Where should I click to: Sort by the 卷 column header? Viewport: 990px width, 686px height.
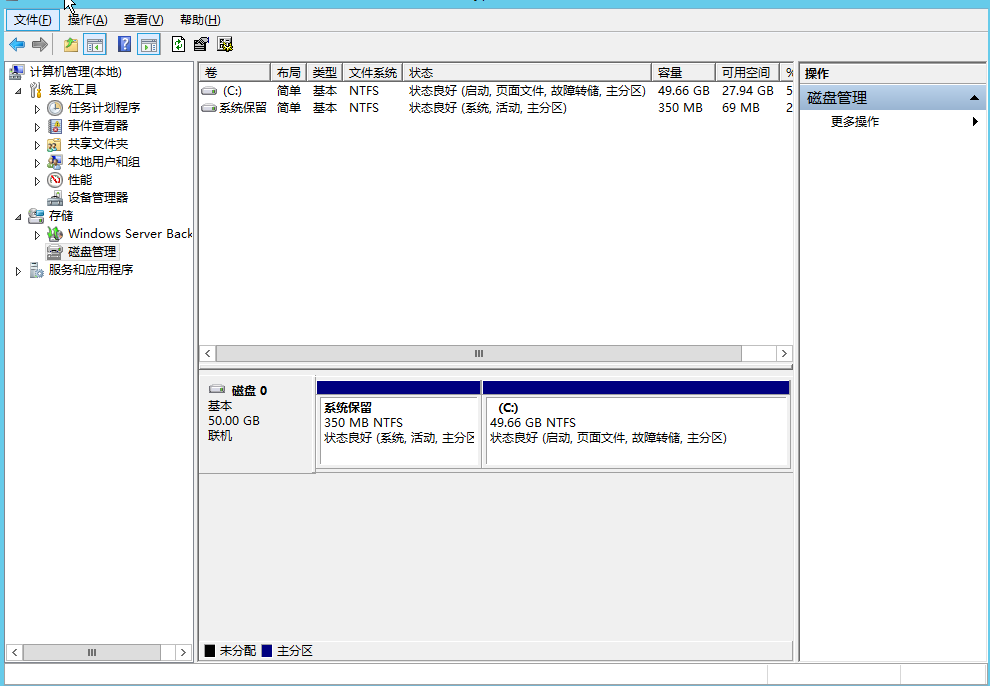click(x=235, y=73)
